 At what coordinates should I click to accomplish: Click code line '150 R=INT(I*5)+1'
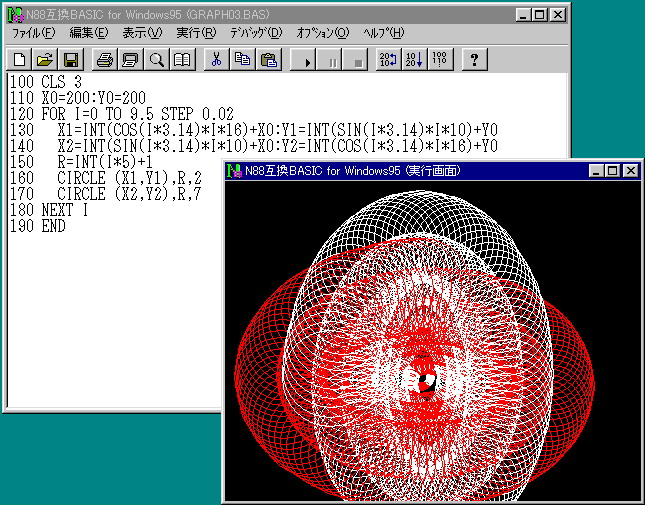pyautogui.click(x=81, y=162)
